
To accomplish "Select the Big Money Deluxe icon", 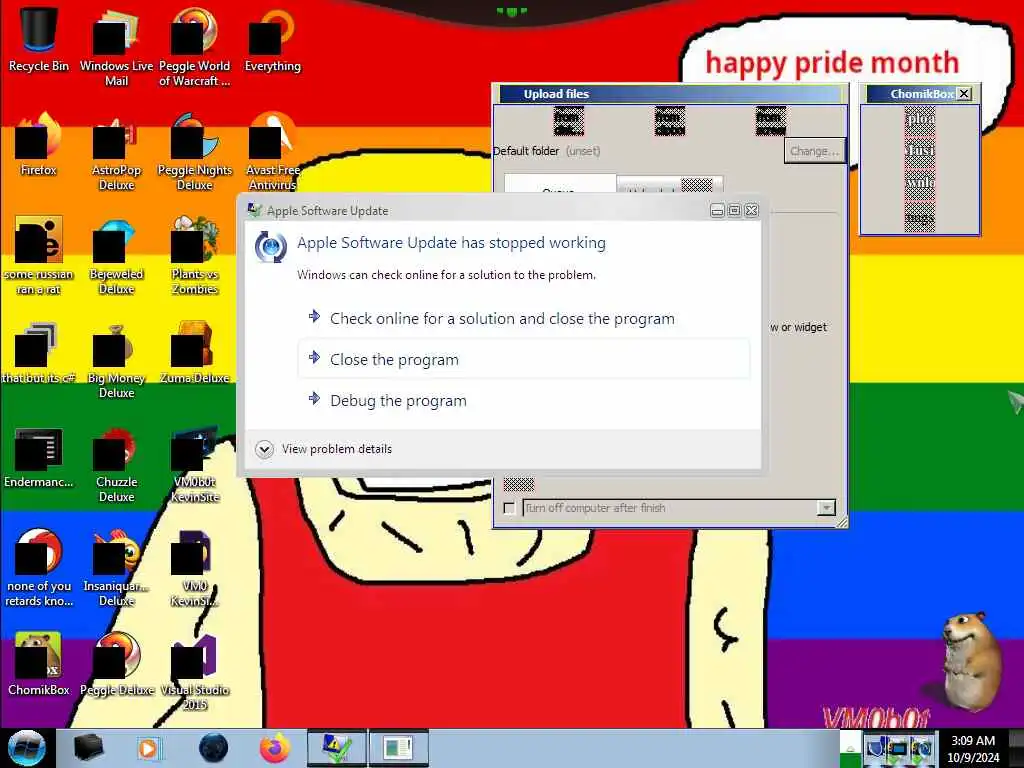I will tap(116, 359).
